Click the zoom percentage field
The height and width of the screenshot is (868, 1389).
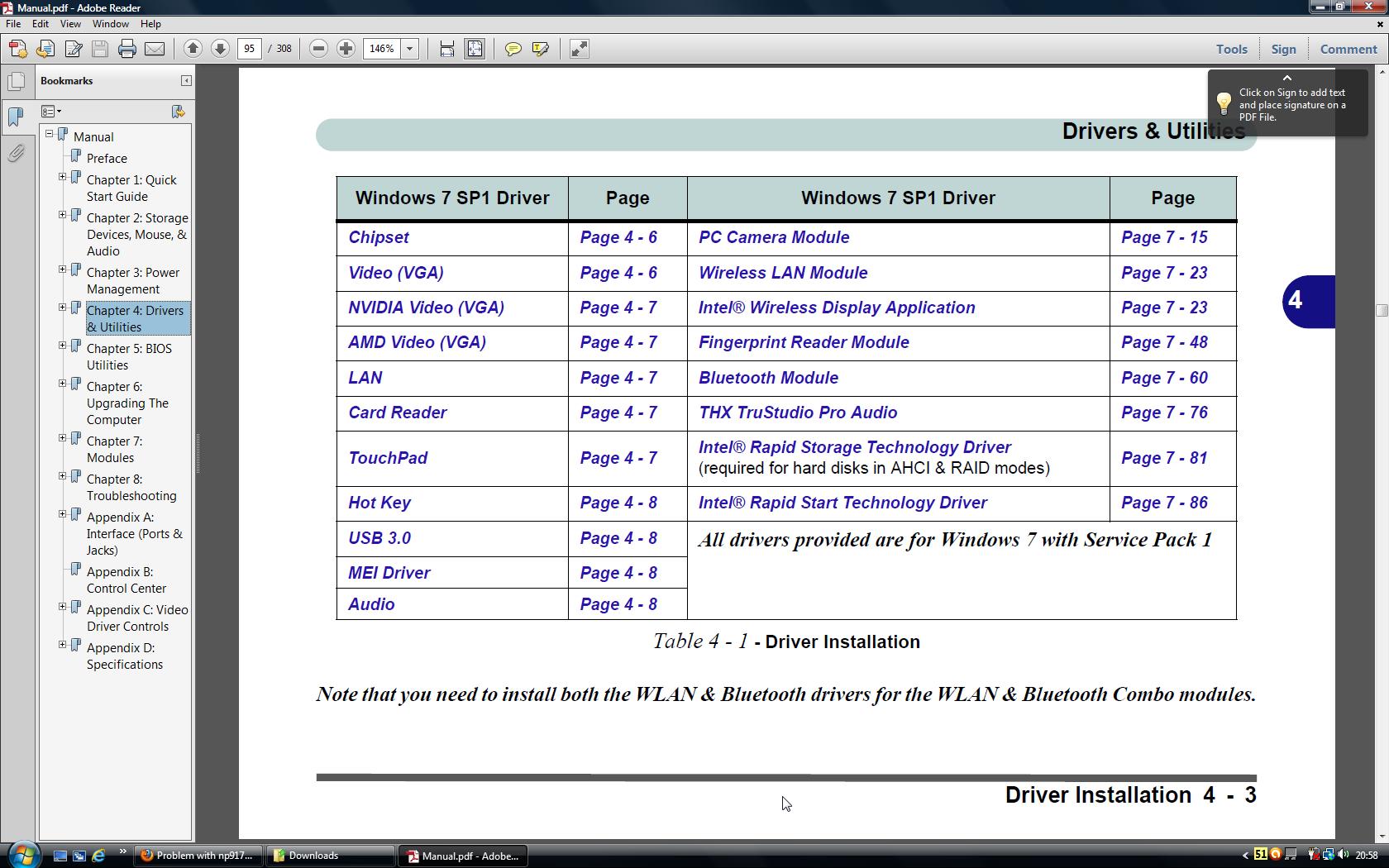pos(382,49)
